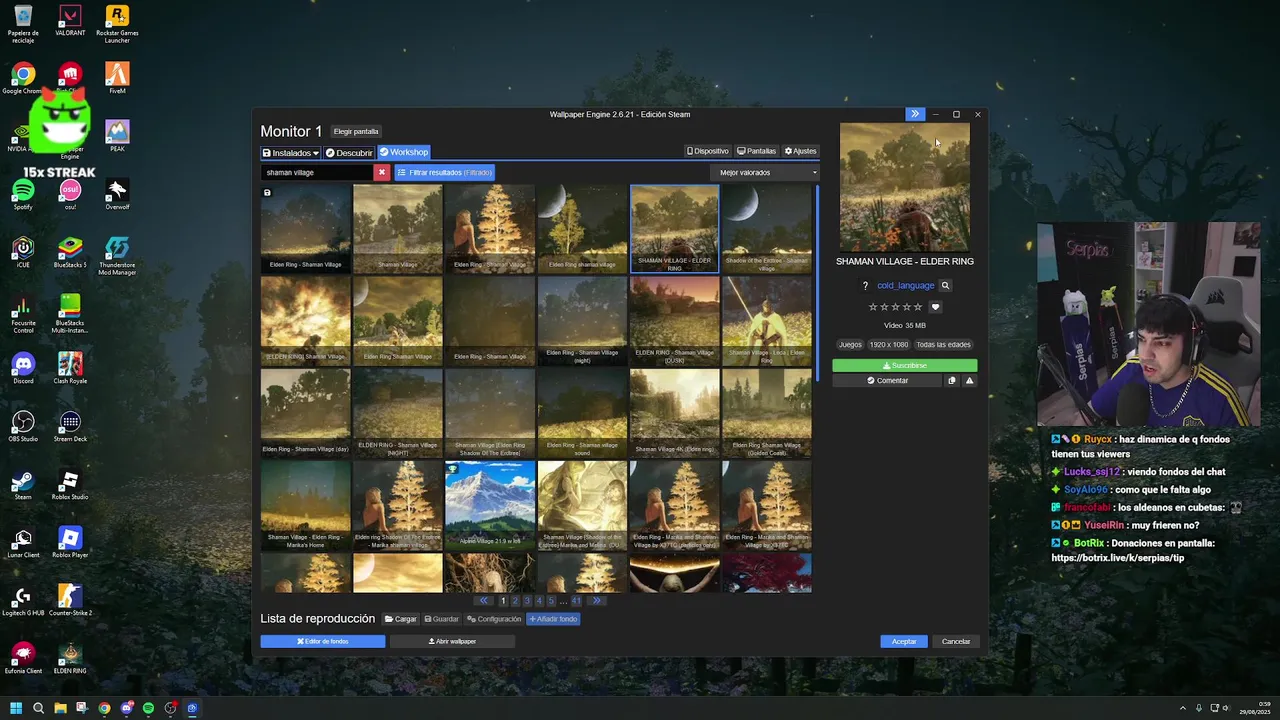Click Abrir wallpaper button

coord(452,641)
